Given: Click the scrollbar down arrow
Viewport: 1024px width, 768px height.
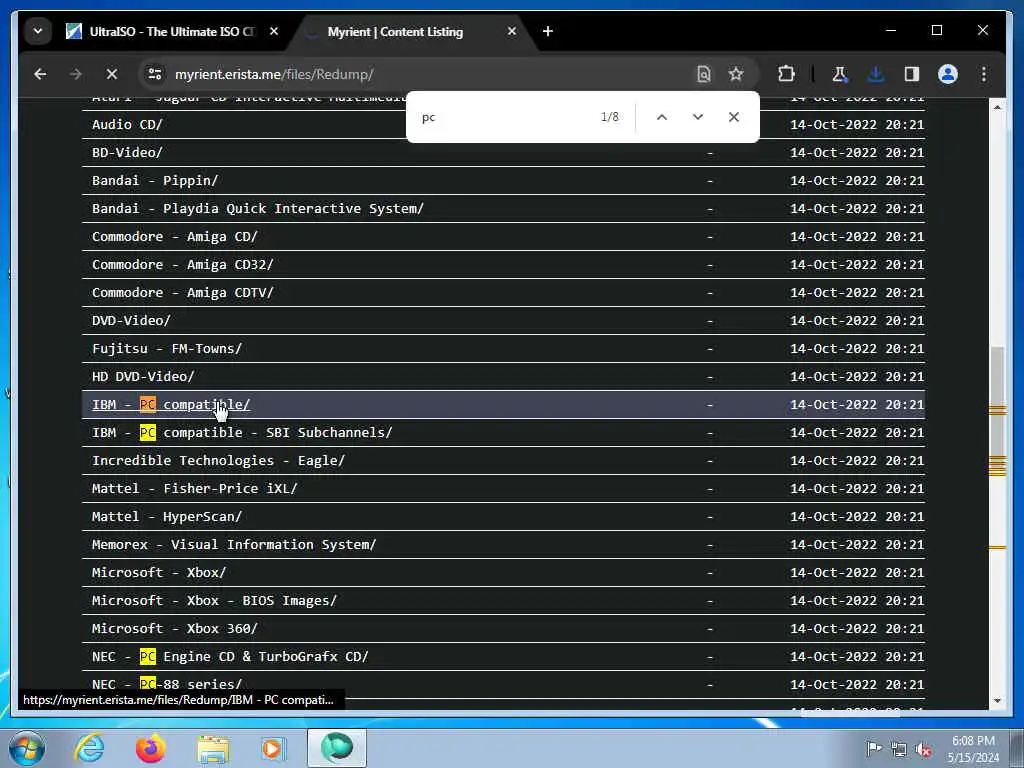Looking at the screenshot, I should [x=997, y=701].
